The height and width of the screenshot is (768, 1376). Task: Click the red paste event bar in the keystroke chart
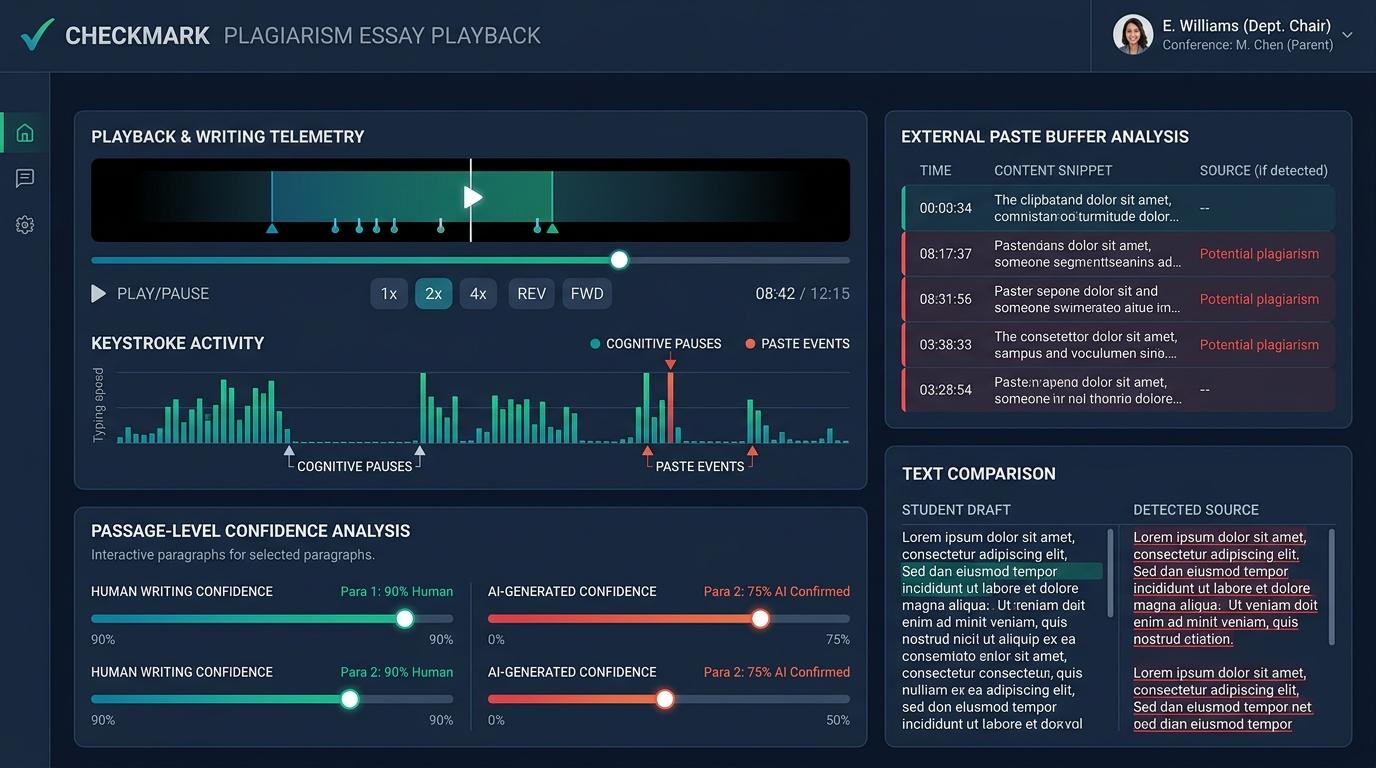tap(670, 407)
